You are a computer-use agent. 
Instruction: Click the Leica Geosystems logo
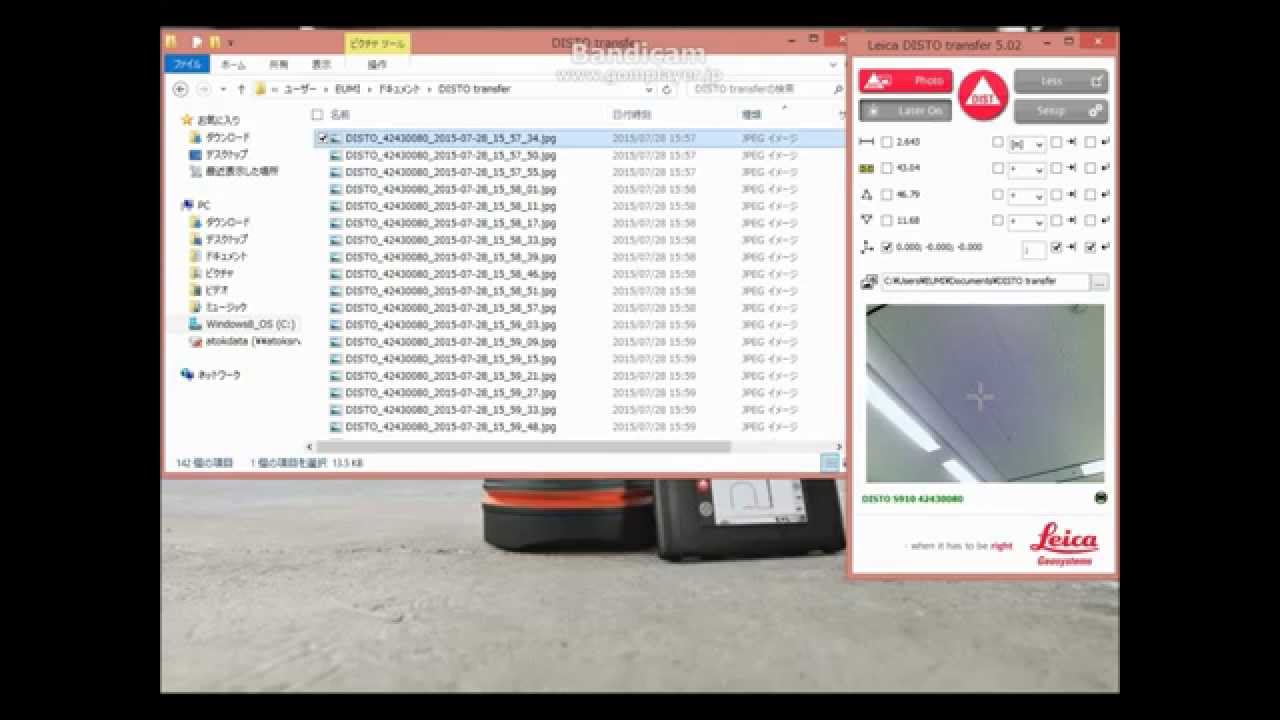click(1064, 545)
